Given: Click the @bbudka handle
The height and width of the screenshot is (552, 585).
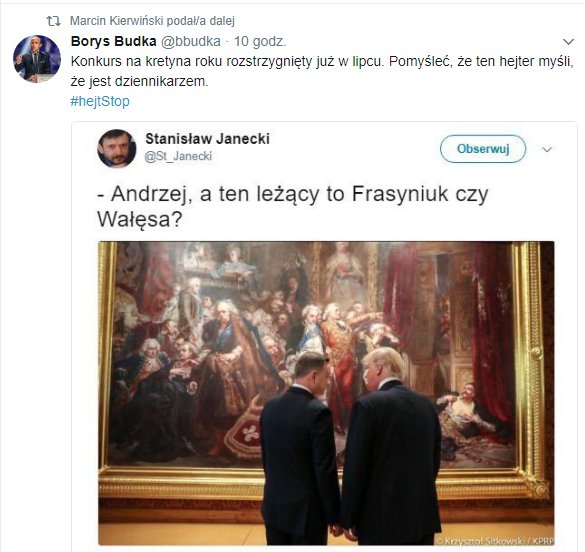Looking at the screenshot, I should (191, 41).
